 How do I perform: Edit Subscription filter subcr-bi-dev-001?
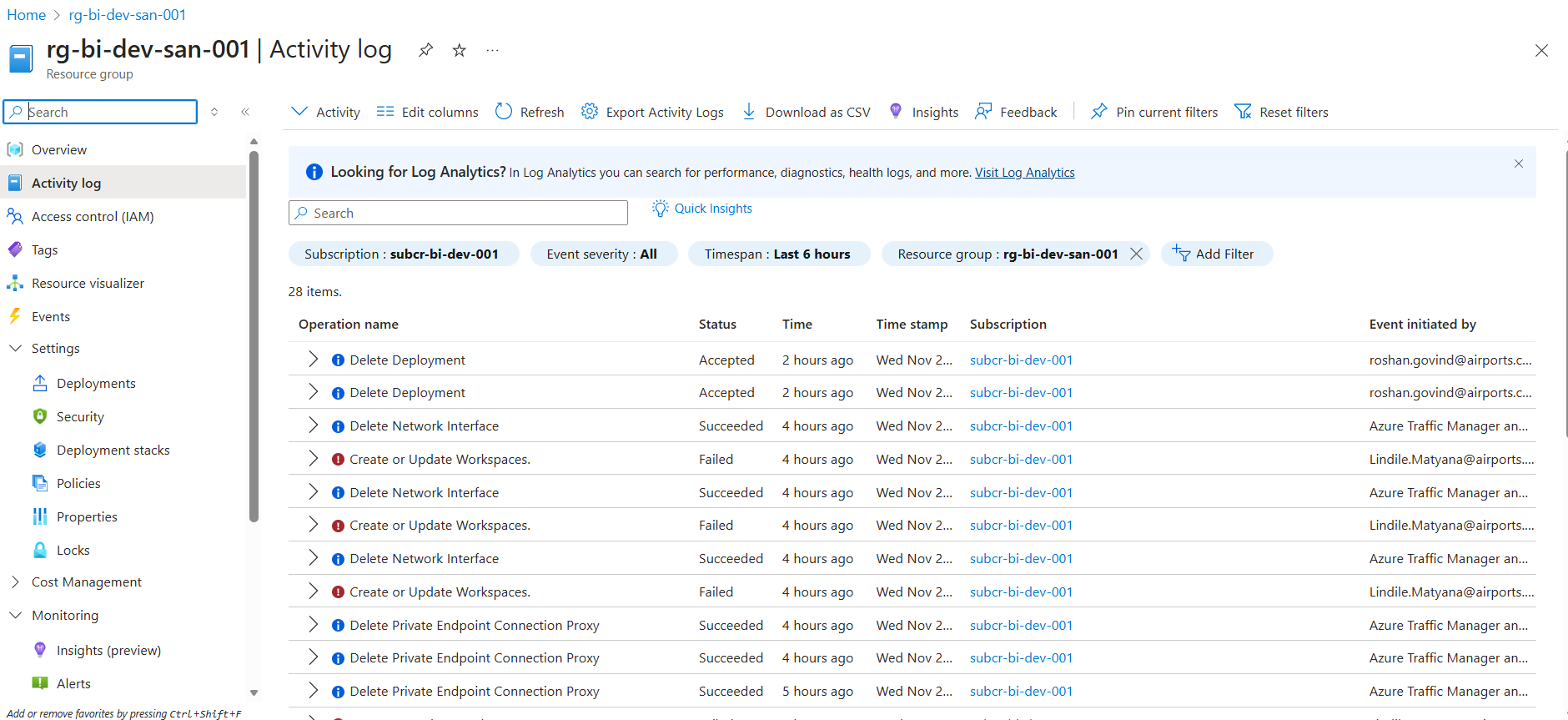(x=403, y=254)
